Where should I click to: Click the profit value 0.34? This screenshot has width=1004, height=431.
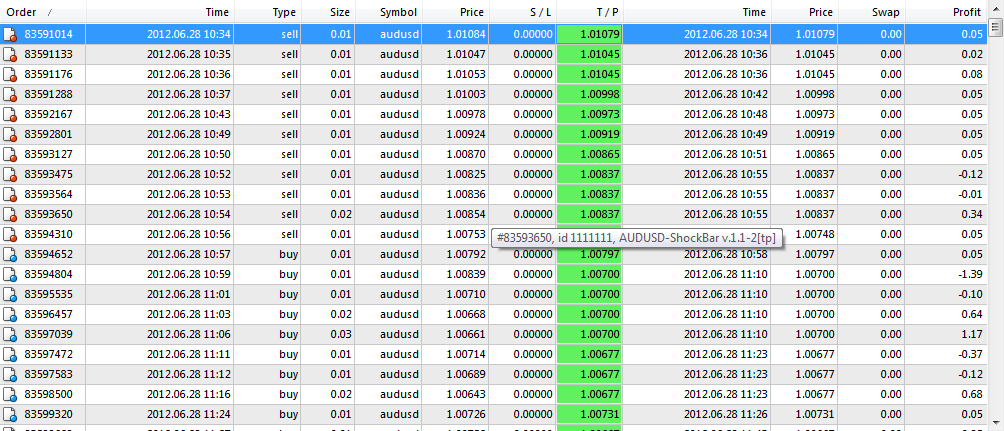972,215
